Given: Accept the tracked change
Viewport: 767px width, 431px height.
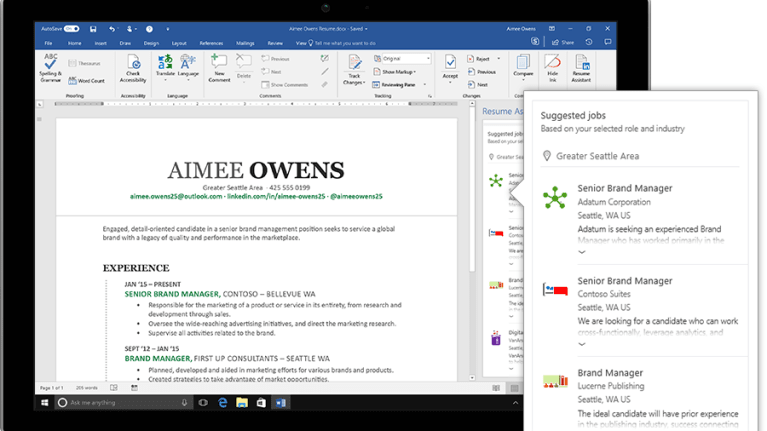Looking at the screenshot, I should 450,67.
